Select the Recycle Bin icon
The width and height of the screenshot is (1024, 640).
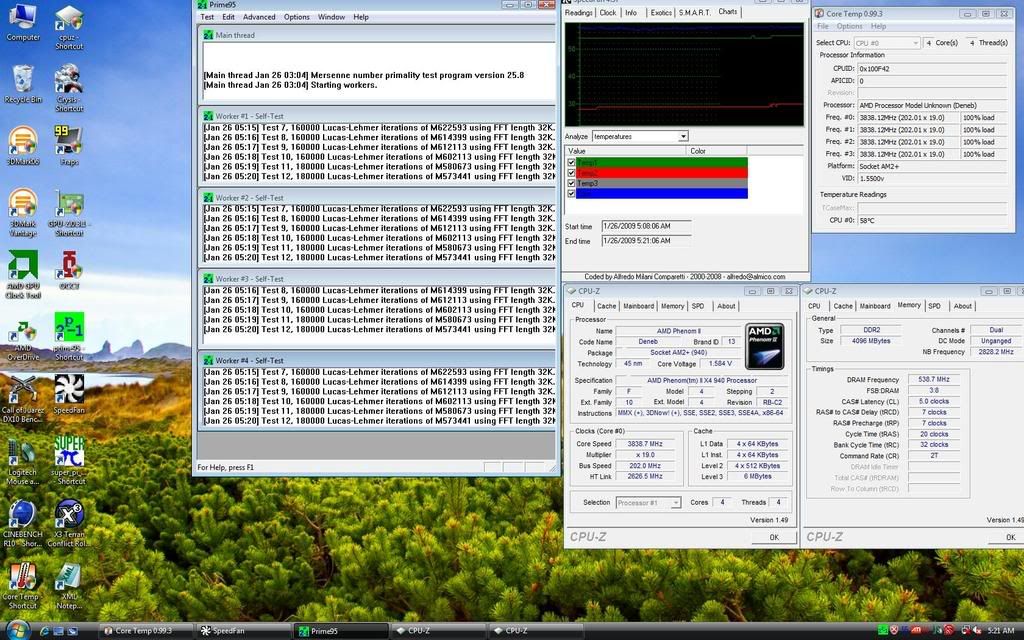[x=23, y=84]
